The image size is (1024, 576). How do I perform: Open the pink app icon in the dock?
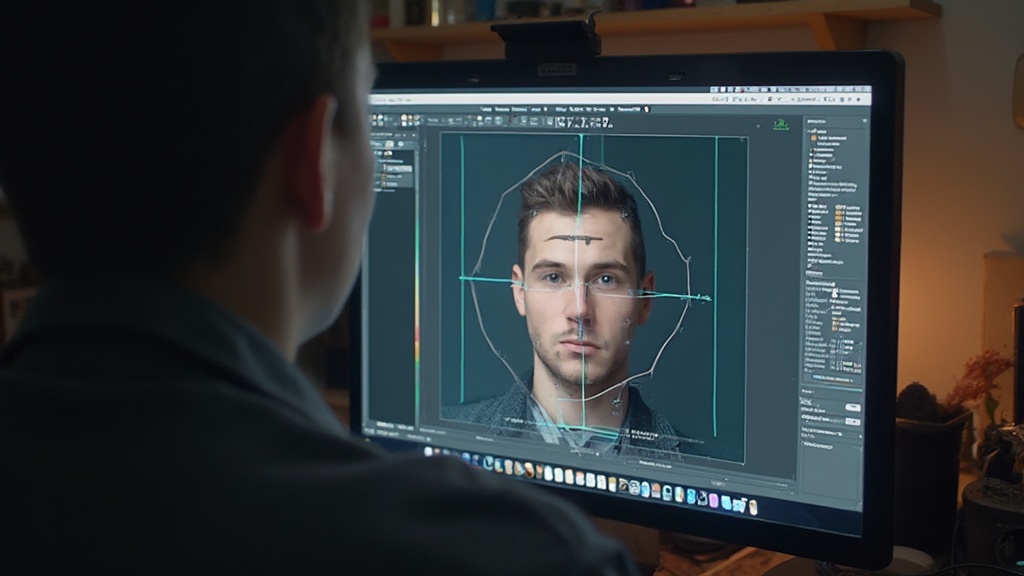coord(714,501)
